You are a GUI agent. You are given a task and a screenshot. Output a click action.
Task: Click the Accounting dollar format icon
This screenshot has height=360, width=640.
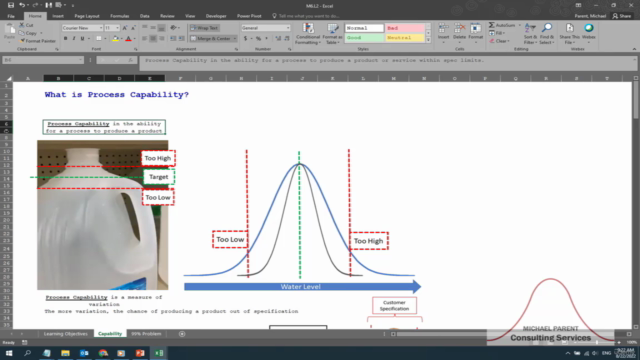pyautogui.click(x=245, y=38)
